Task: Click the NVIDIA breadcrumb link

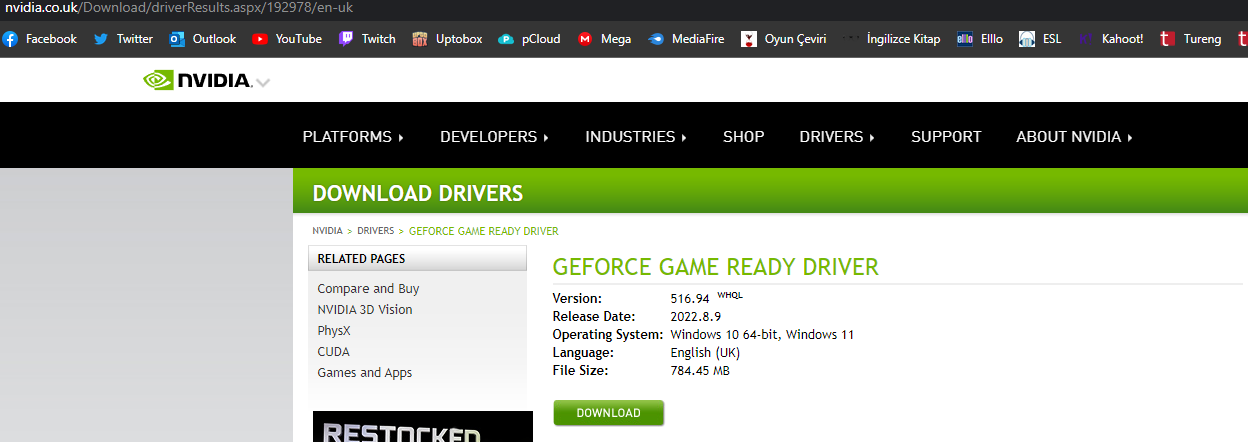Action: click(327, 231)
